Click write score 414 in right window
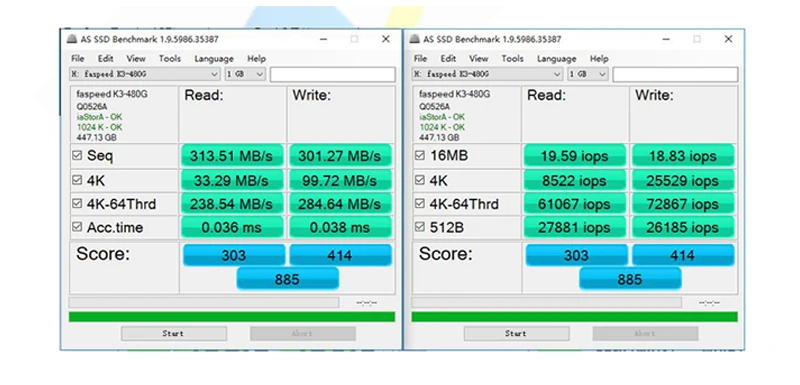Screen dimensions: 800x385 [x=683, y=255]
